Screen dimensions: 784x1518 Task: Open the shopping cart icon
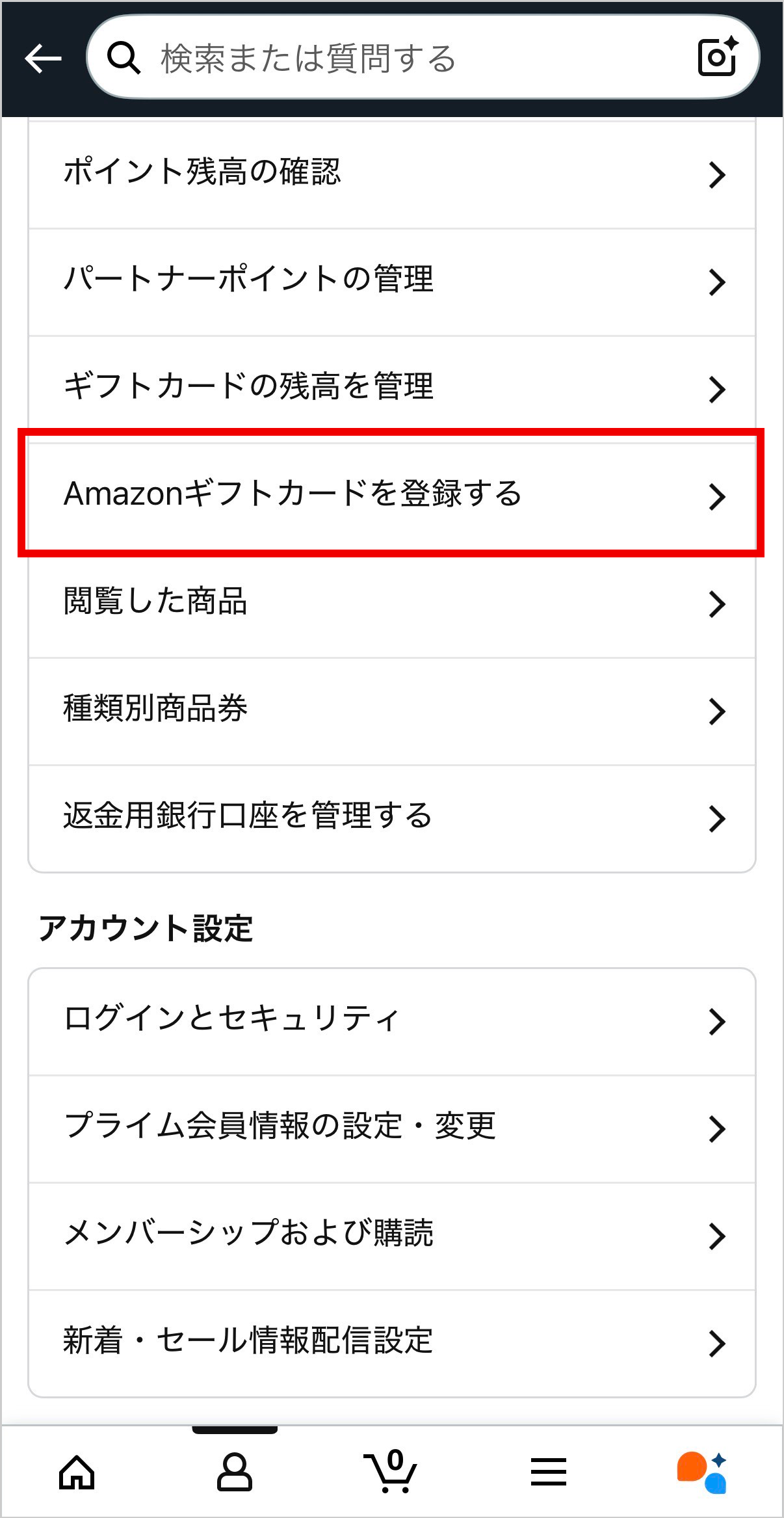coord(391,1472)
